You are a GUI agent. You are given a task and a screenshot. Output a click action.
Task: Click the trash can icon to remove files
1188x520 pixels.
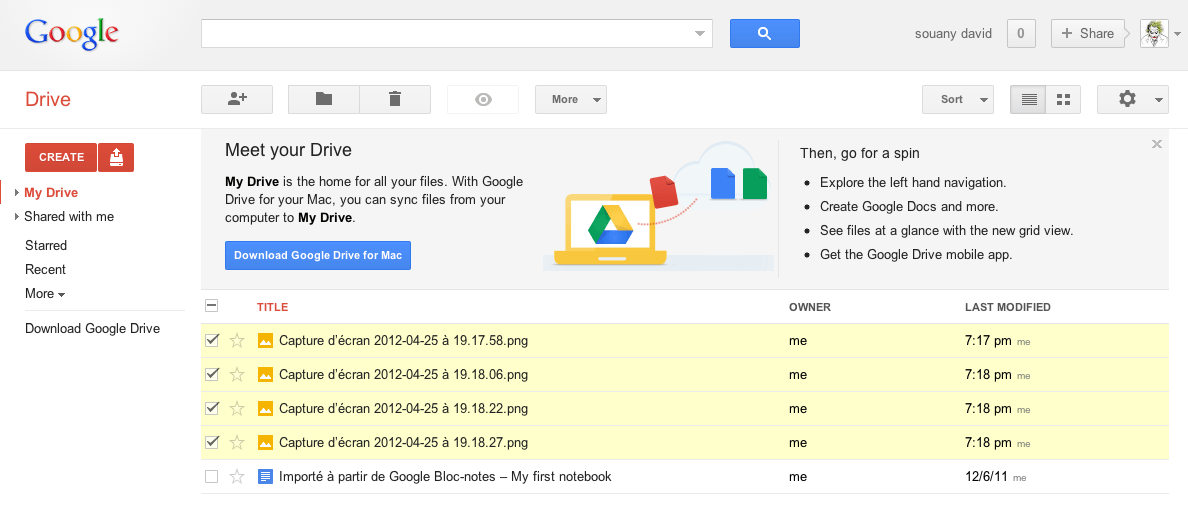(395, 99)
